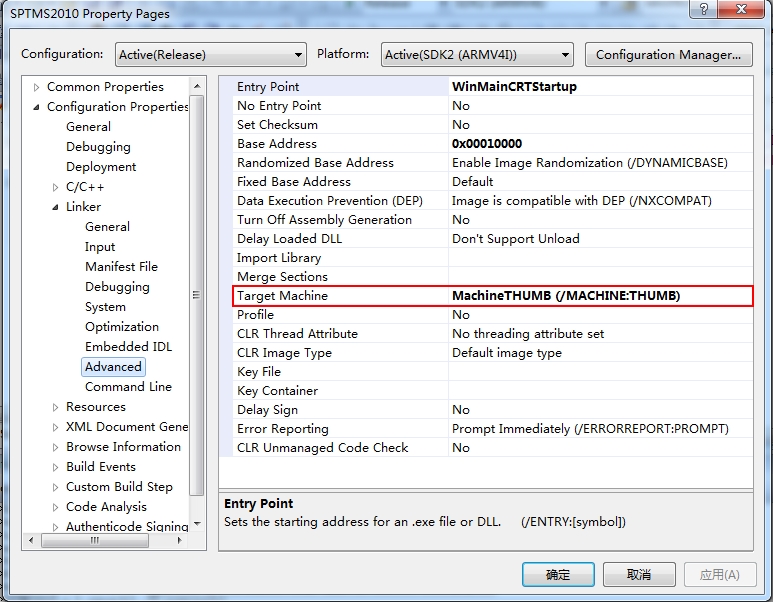Expand the Common Properties node
Viewport: 773px width, 602px height.
coord(36,87)
